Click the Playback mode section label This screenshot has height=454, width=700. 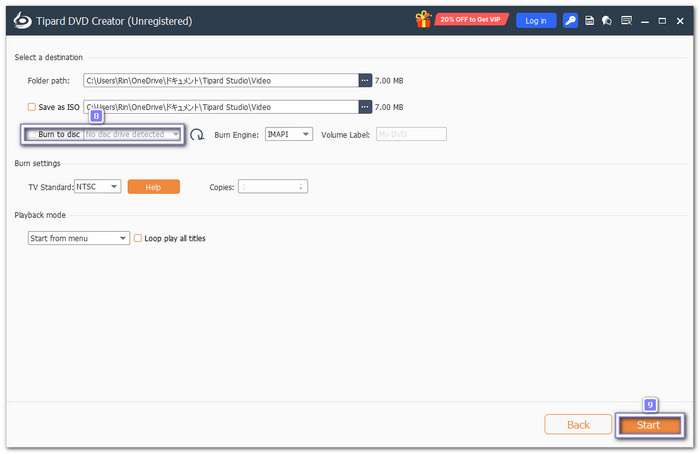click(40, 215)
